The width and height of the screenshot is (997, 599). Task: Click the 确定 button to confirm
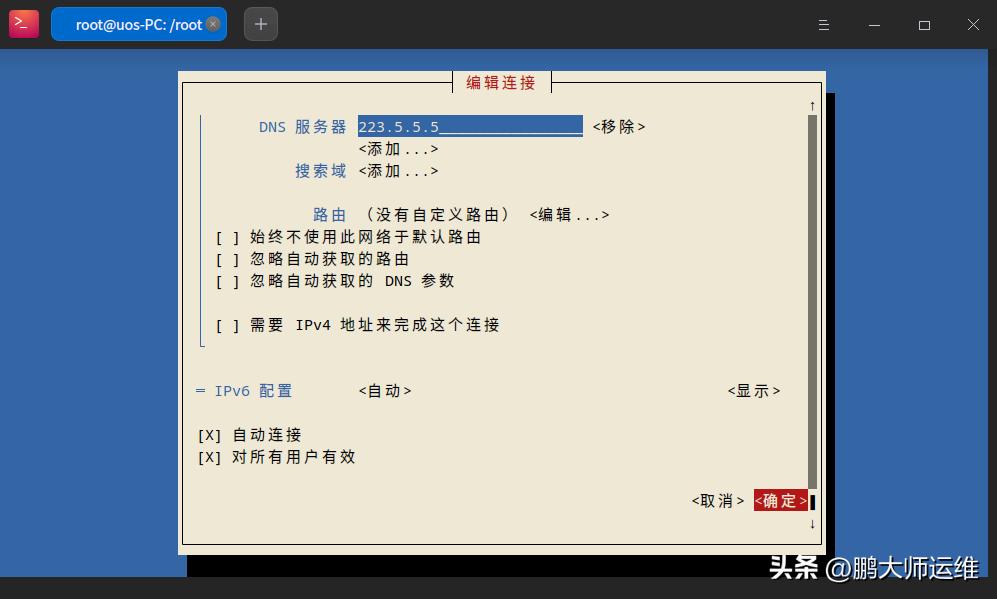point(781,500)
